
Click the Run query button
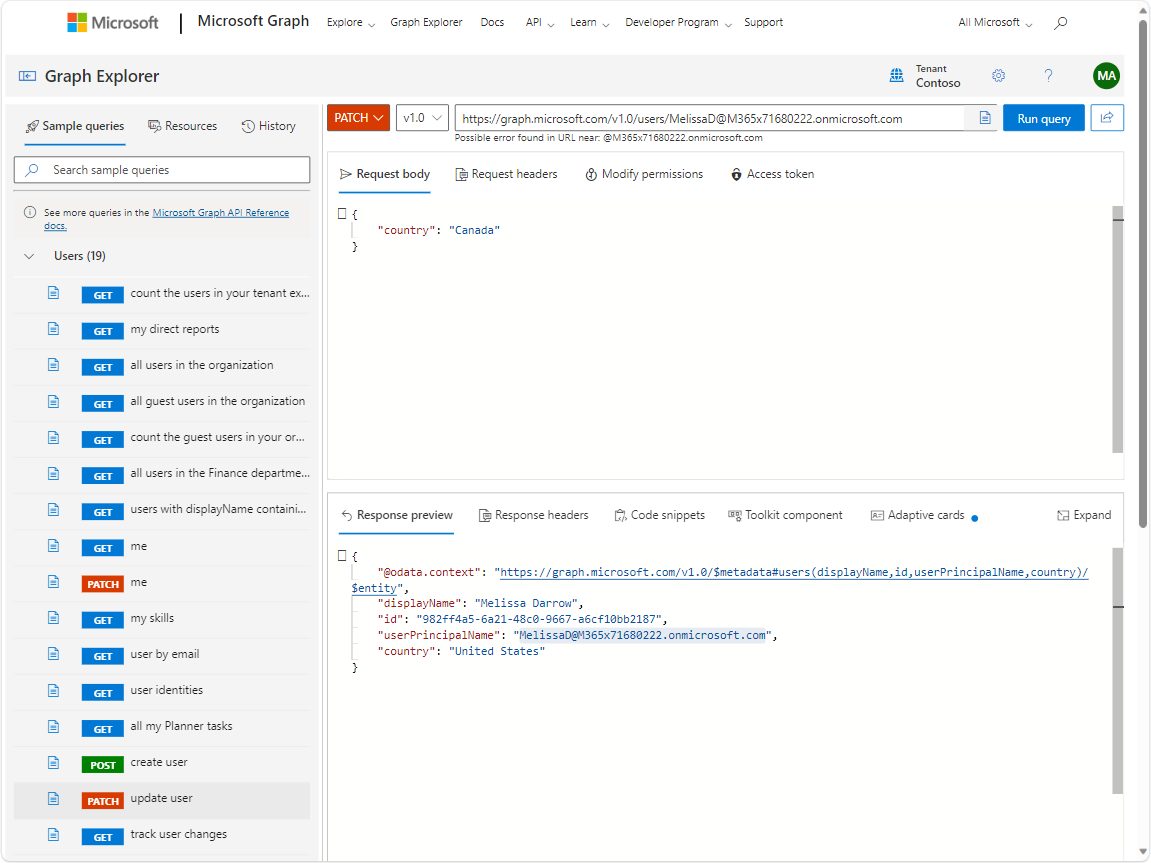pos(1044,118)
